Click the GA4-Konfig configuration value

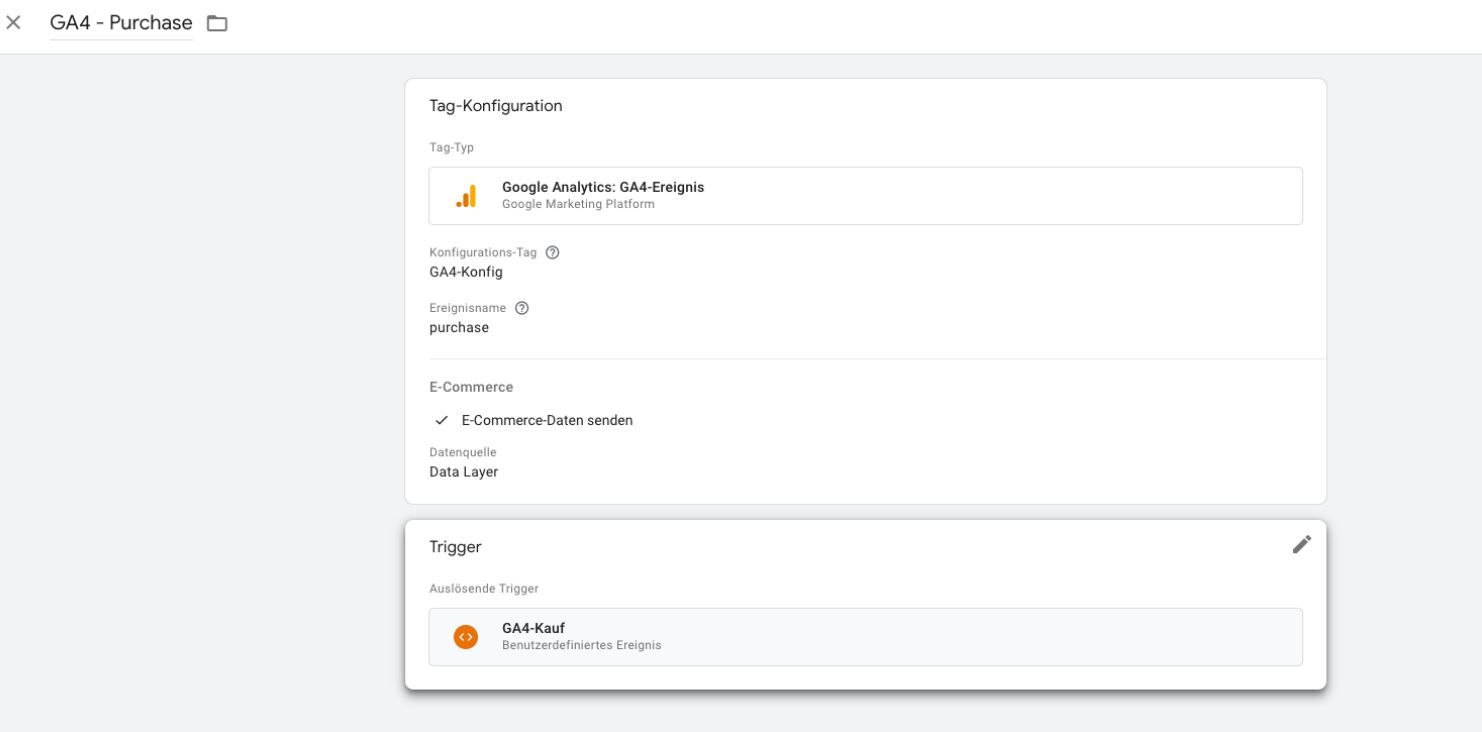point(466,272)
